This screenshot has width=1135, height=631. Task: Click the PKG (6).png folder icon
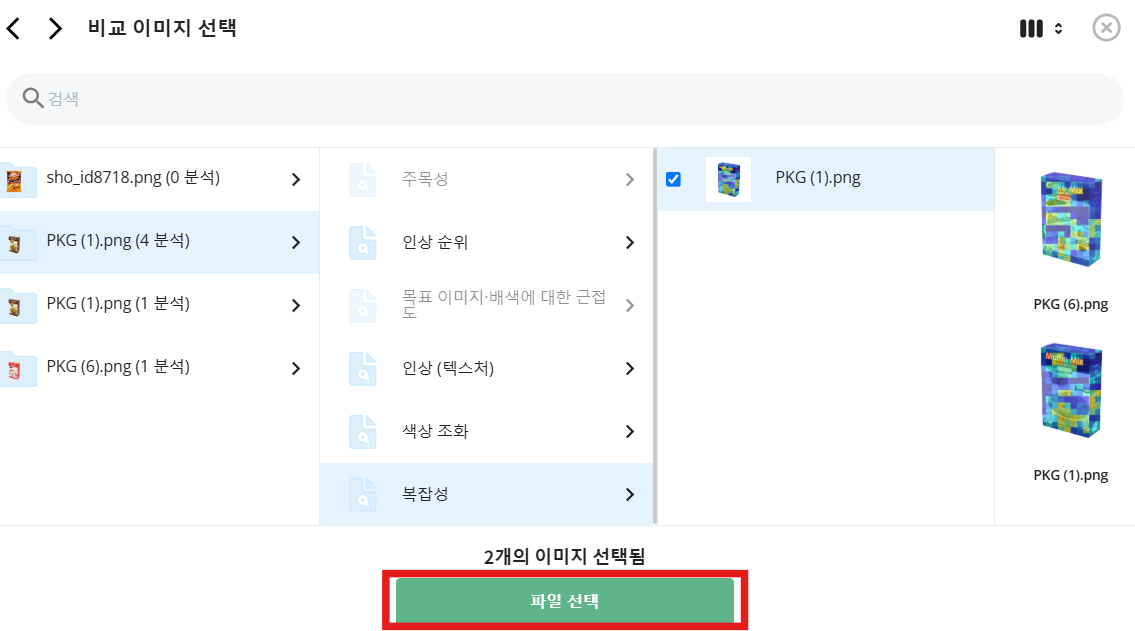click(14, 369)
